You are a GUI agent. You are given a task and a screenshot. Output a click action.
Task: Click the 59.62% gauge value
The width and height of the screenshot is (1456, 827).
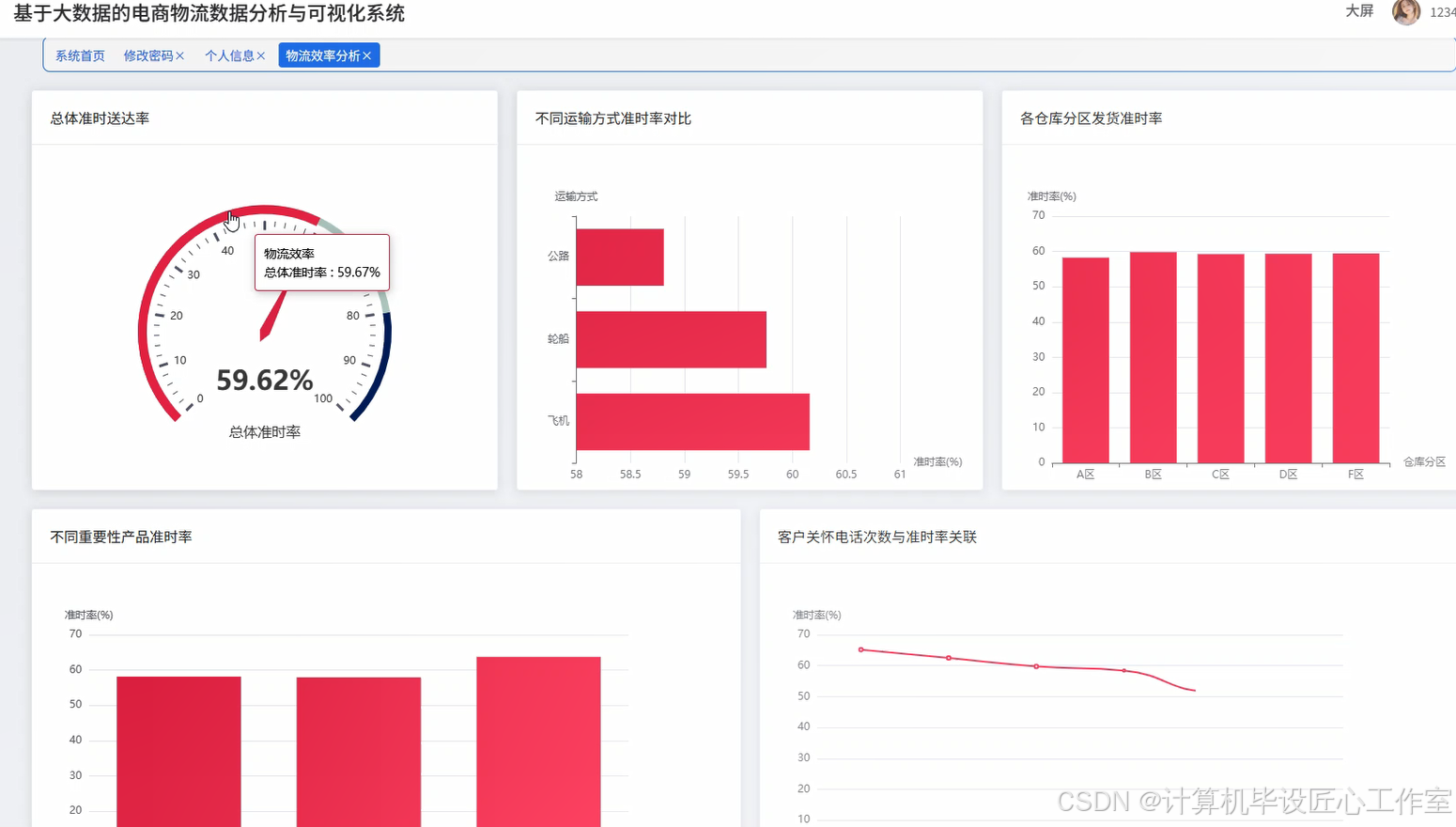click(265, 380)
